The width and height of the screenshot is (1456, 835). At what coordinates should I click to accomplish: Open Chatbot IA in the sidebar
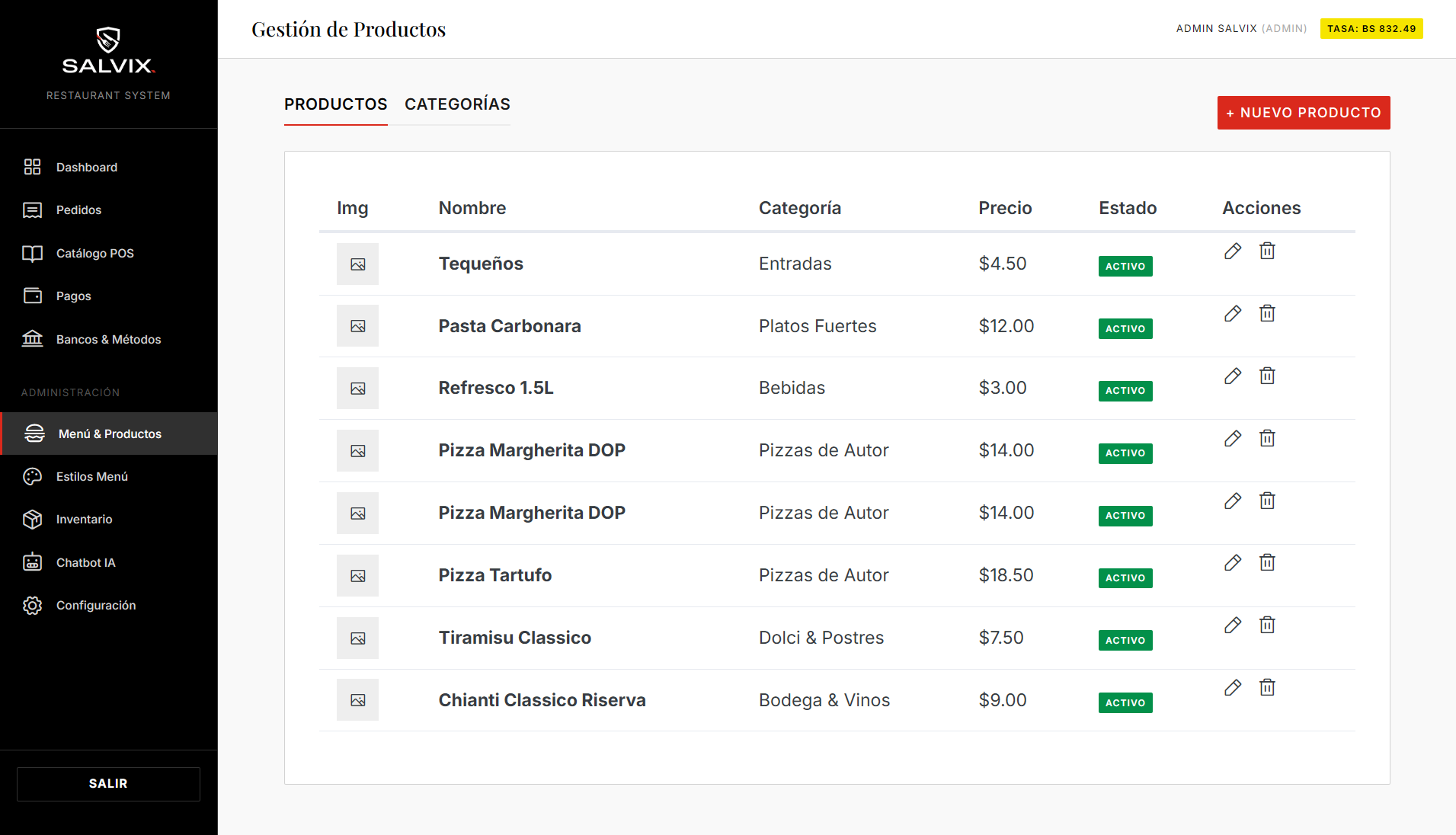(108, 562)
